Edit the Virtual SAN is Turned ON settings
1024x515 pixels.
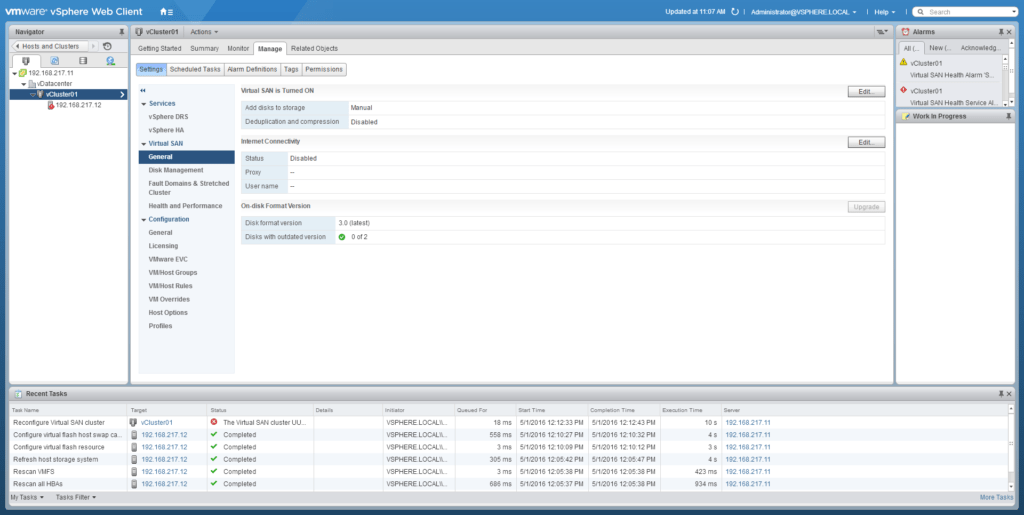coord(866,91)
